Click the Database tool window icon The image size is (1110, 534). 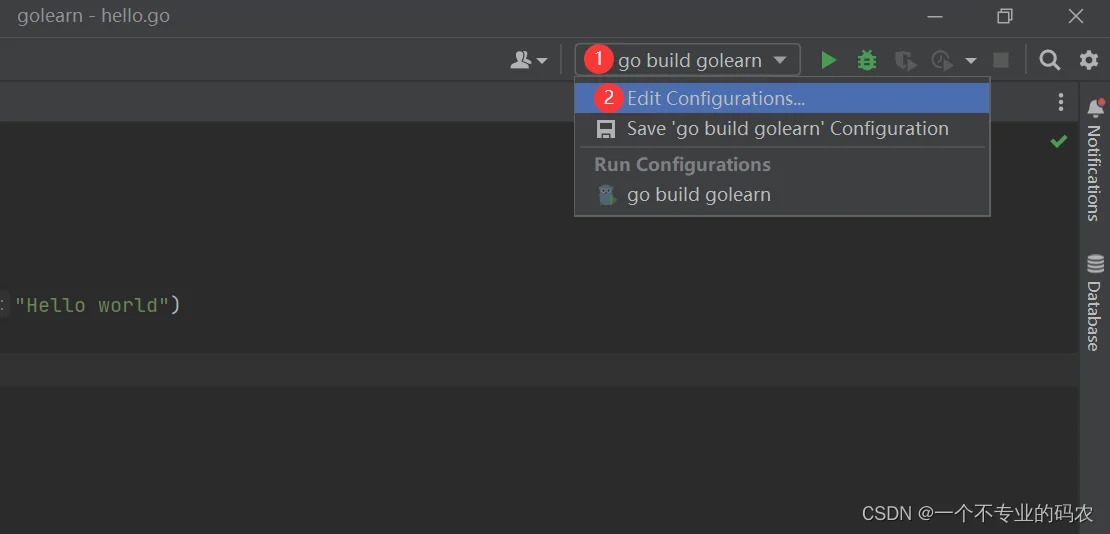pos(1095,265)
